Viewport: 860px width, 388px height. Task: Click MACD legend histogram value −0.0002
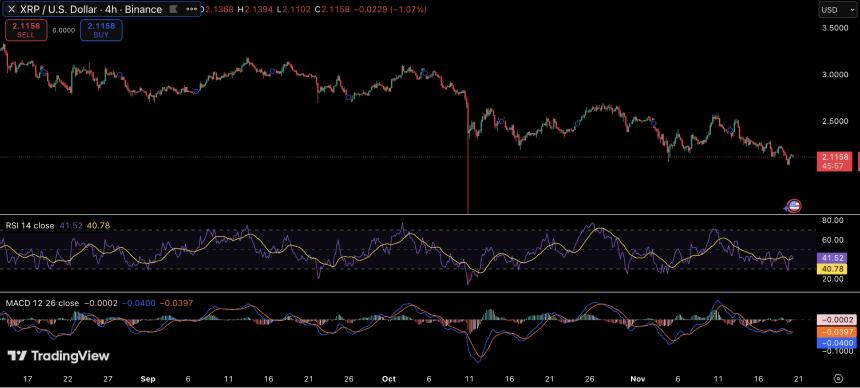[100, 303]
